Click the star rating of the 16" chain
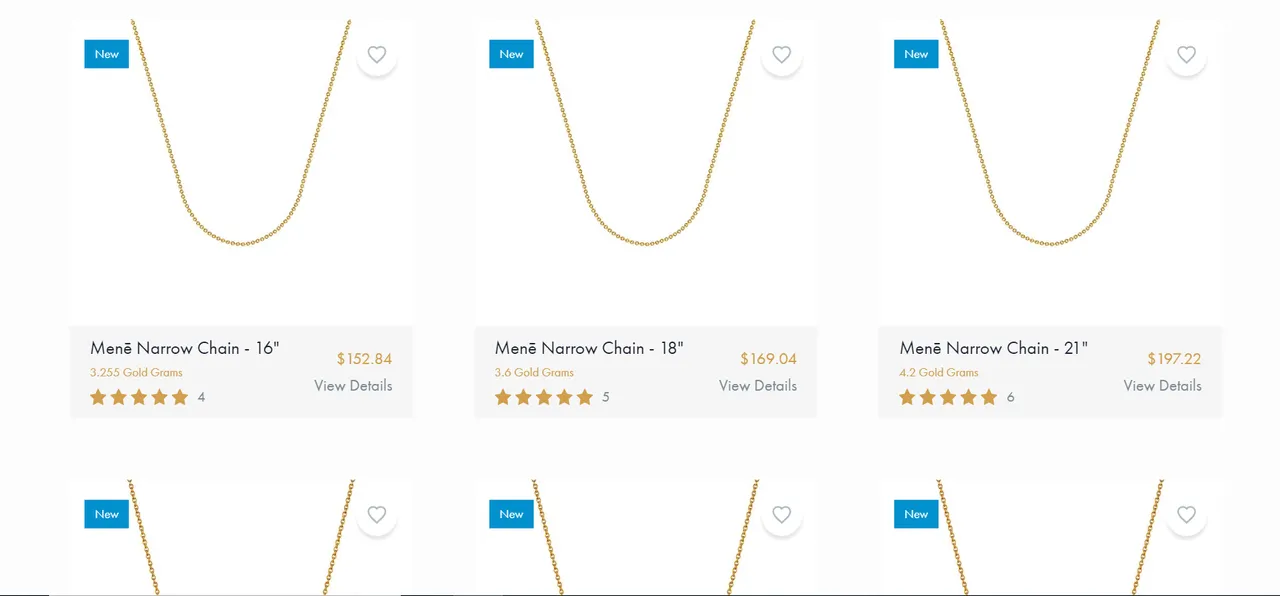The height and width of the screenshot is (596, 1280). point(139,397)
